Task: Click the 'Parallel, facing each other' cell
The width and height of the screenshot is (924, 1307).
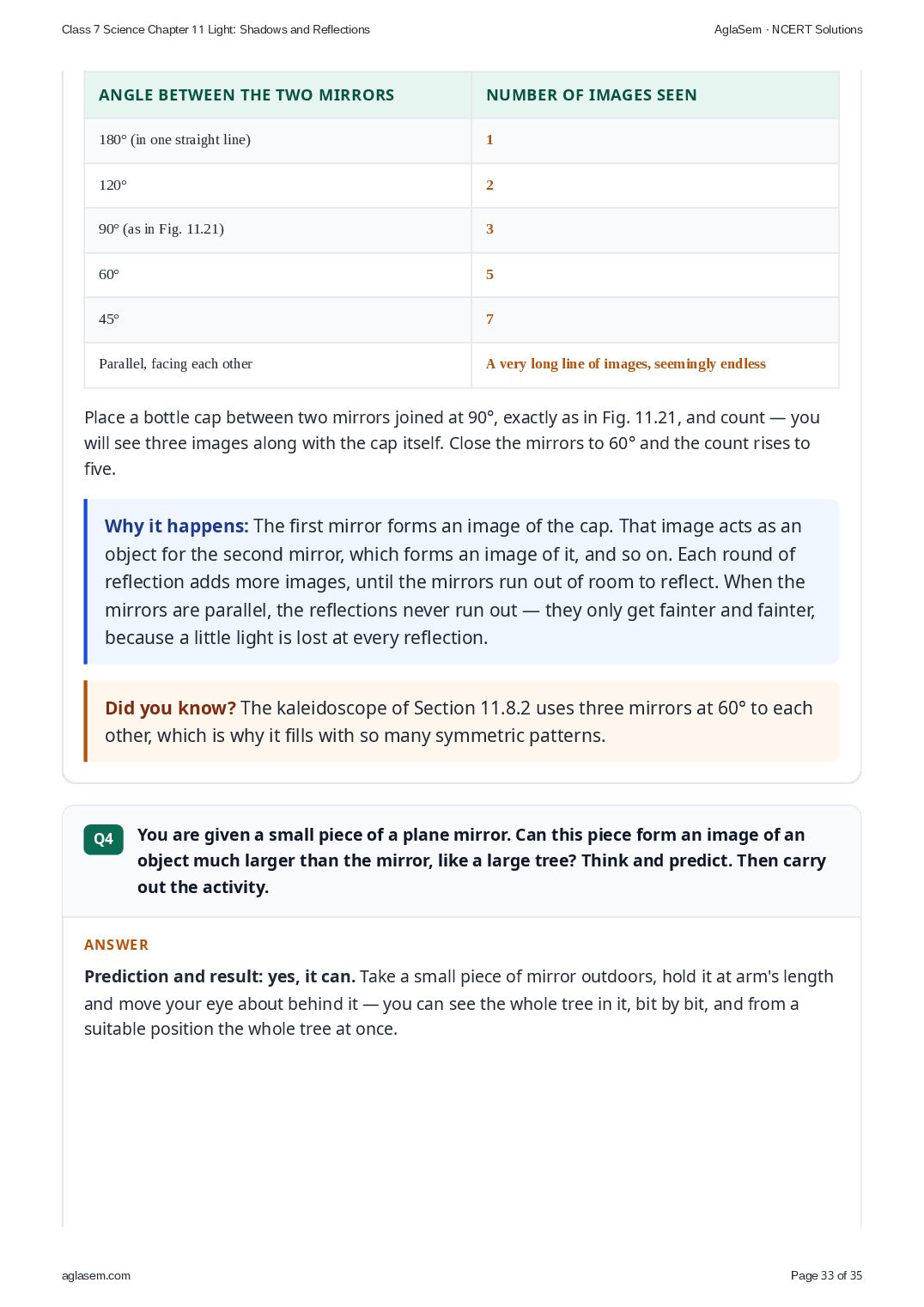Action: [277, 364]
